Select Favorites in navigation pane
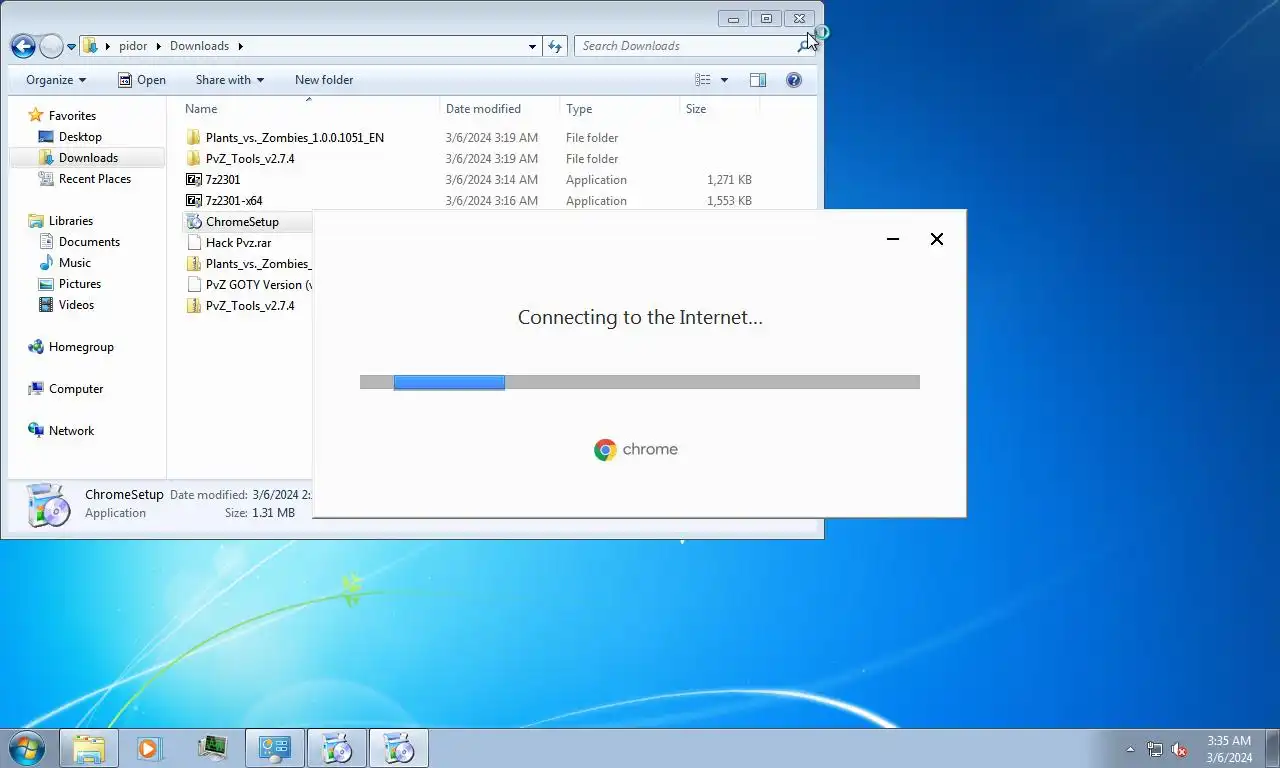Image resolution: width=1280 pixels, height=768 pixels. tap(72, 116)
